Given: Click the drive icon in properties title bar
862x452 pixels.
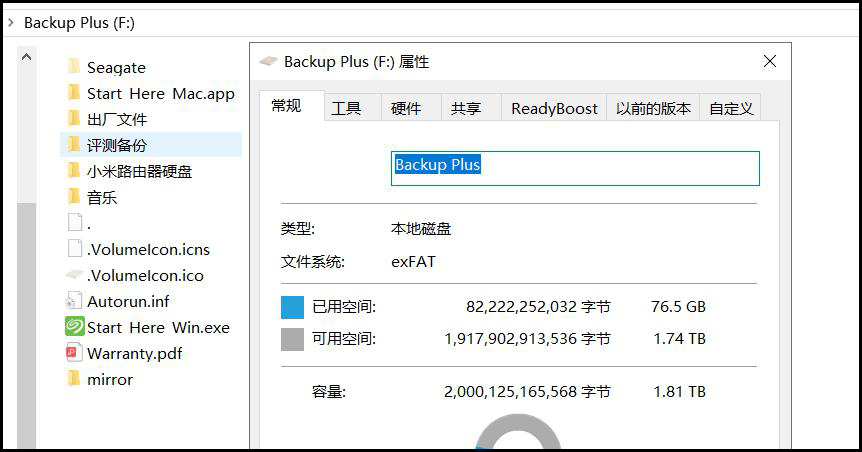Looking at the screenshot, I should click(268, 61).
